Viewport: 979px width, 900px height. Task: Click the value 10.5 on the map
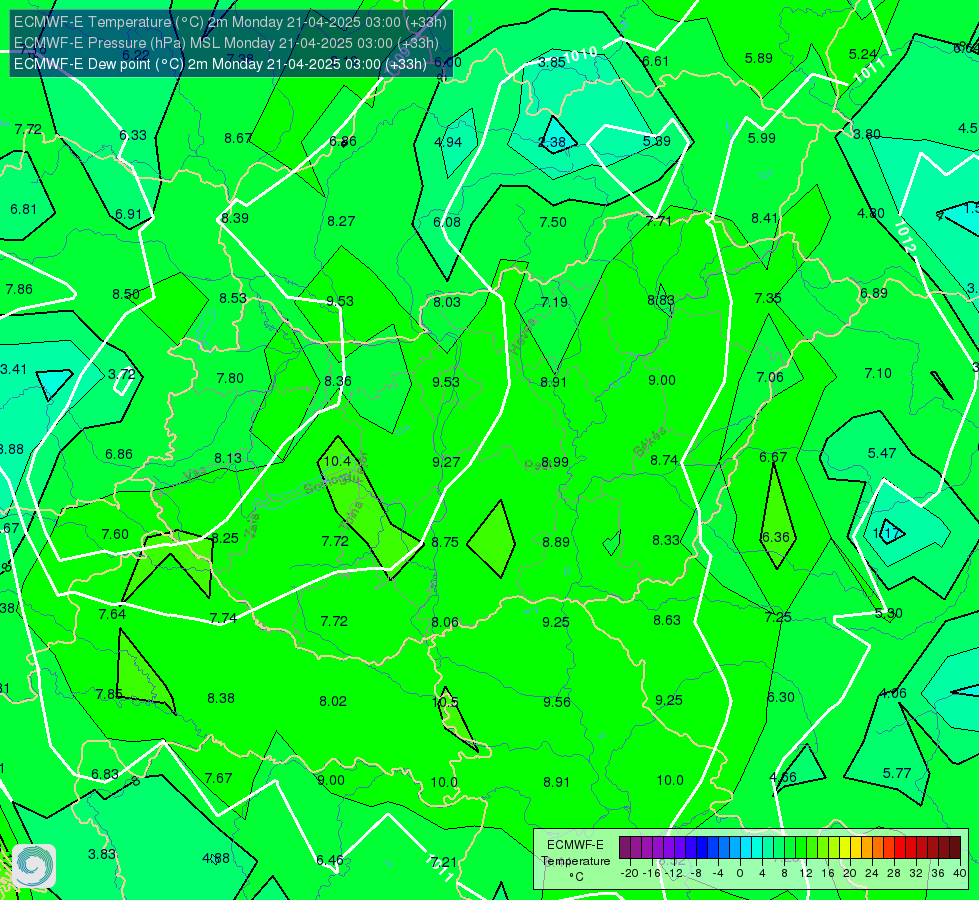[x=445, y=702]
